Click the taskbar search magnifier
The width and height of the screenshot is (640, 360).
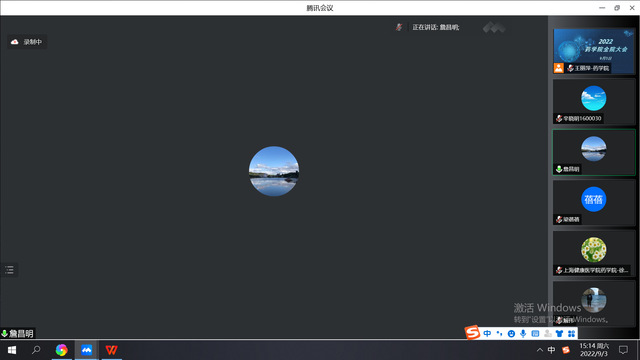pyautogui.click(x=36, y=350)
